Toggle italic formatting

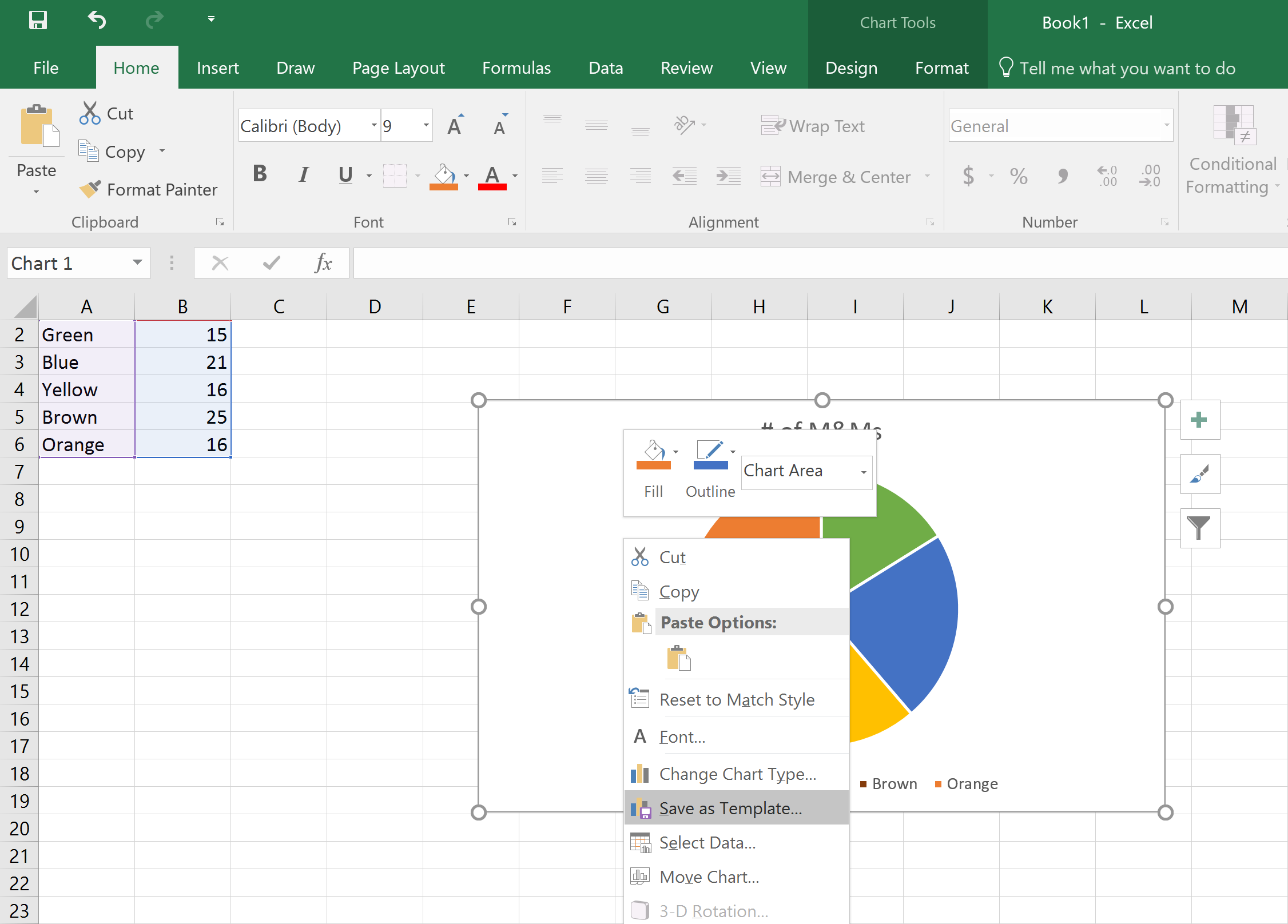[x=303, y=174]
